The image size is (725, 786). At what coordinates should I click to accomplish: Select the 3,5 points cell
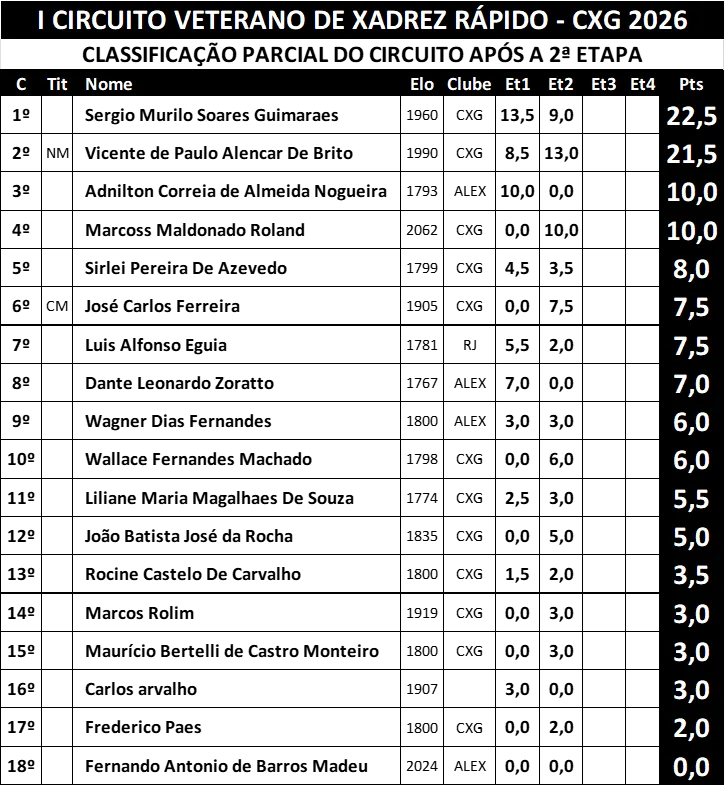tap(691, 576)
